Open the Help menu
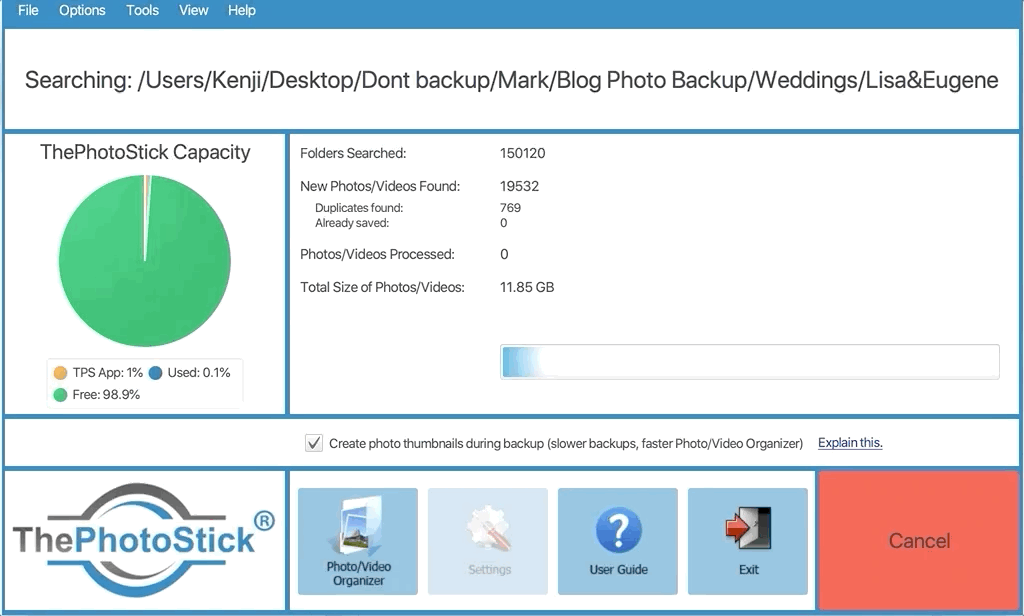 click(x=242, y=10)
